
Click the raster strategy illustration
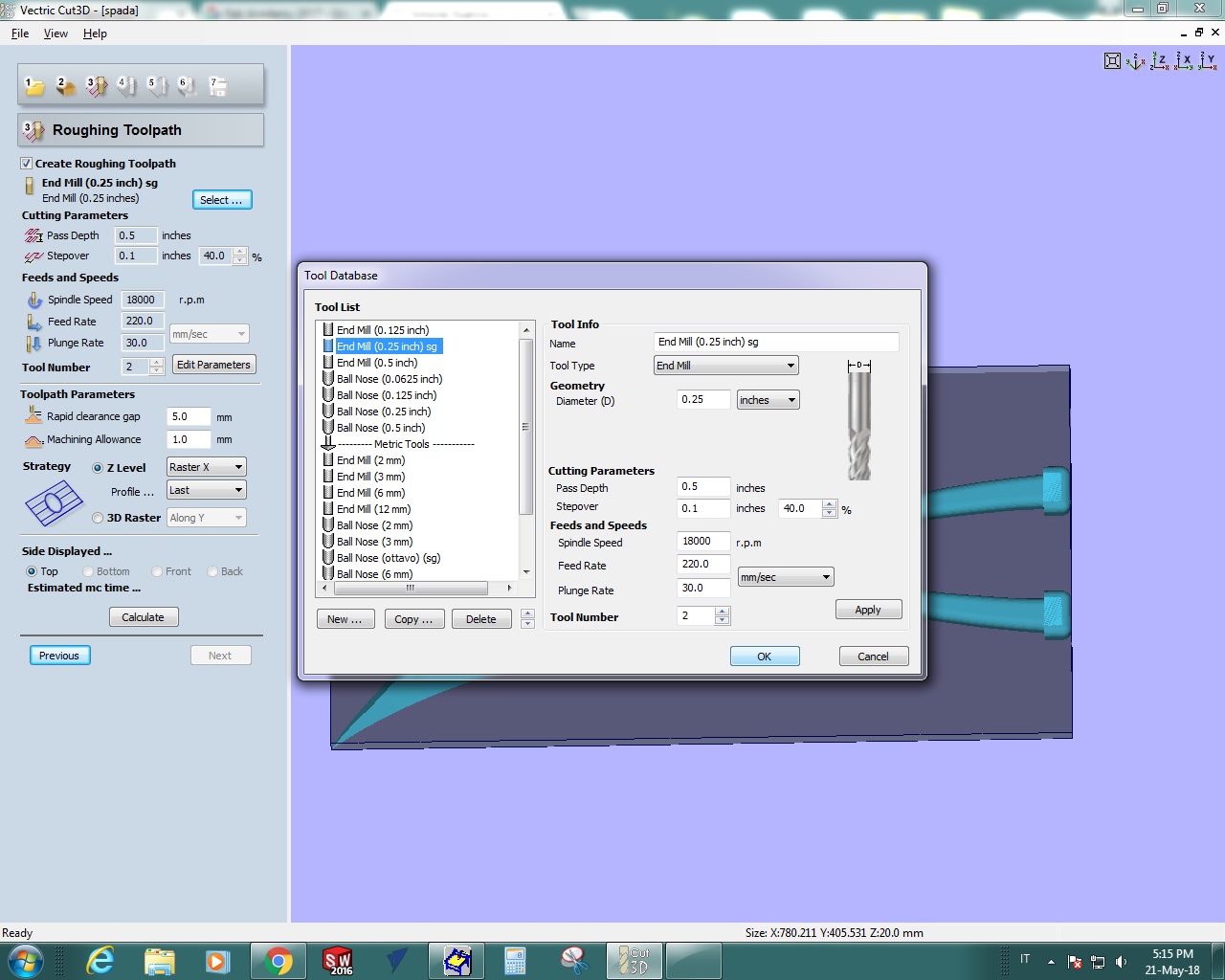pos(54,503)
